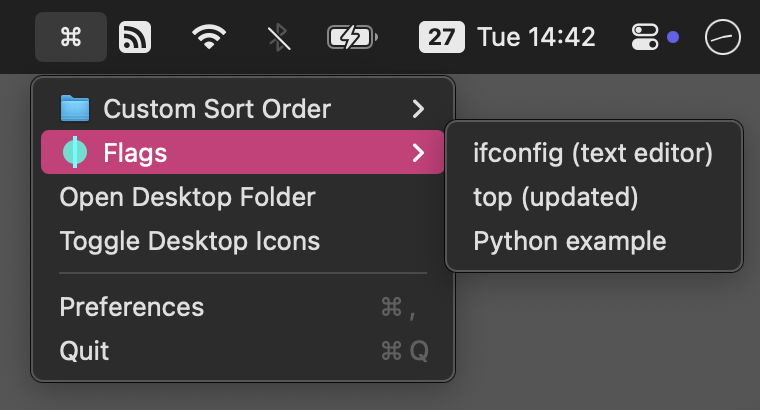This screenshot has width=760, height=410.
Task: Open Custom Sort Order menu entry
Action: [217, 108]
